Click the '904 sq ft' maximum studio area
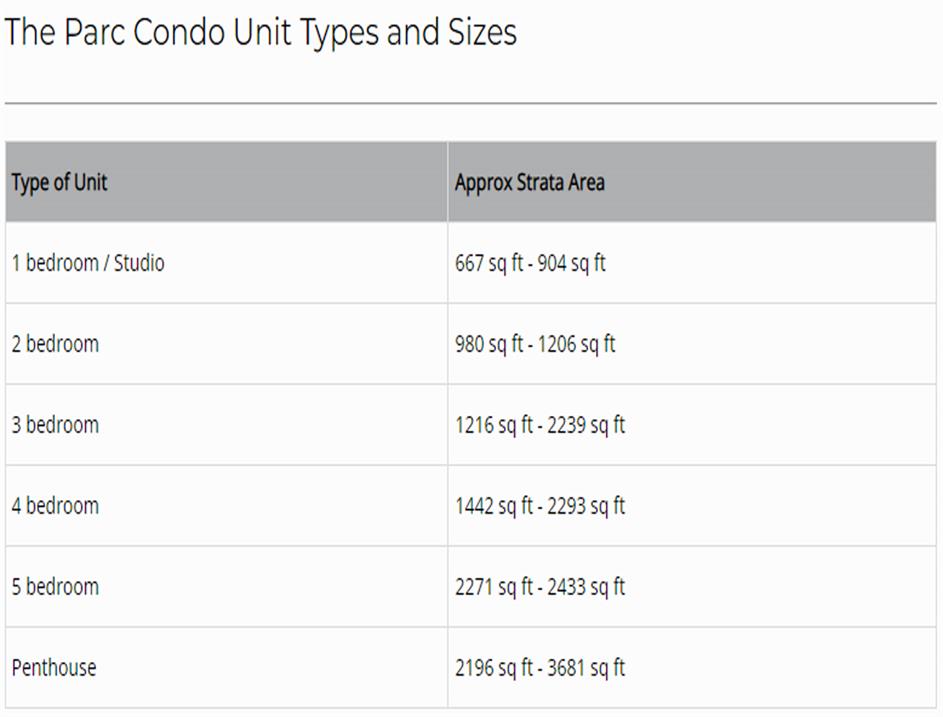This screenshot has height=717, width=943. (x=572, y=264)
